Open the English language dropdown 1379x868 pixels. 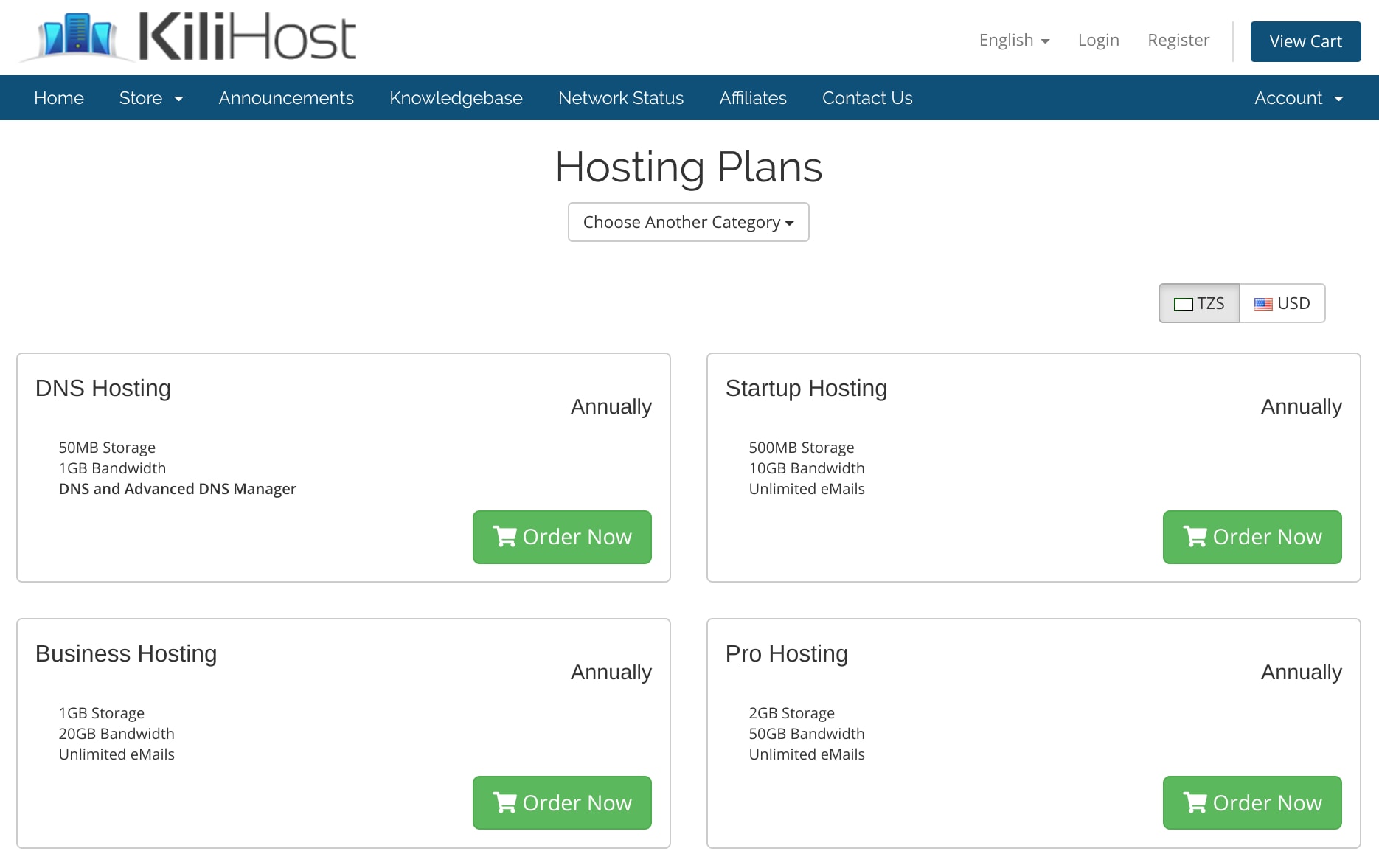(1014, 41)
